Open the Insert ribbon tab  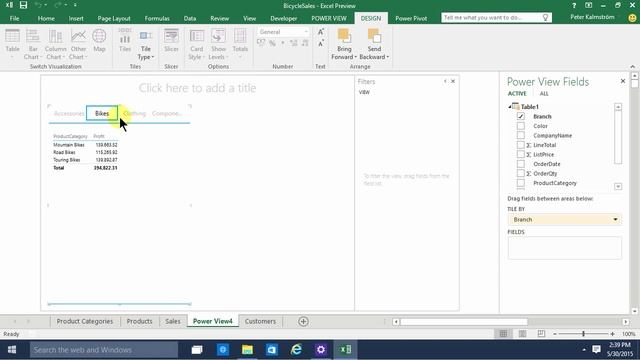[x=76, y=18]
